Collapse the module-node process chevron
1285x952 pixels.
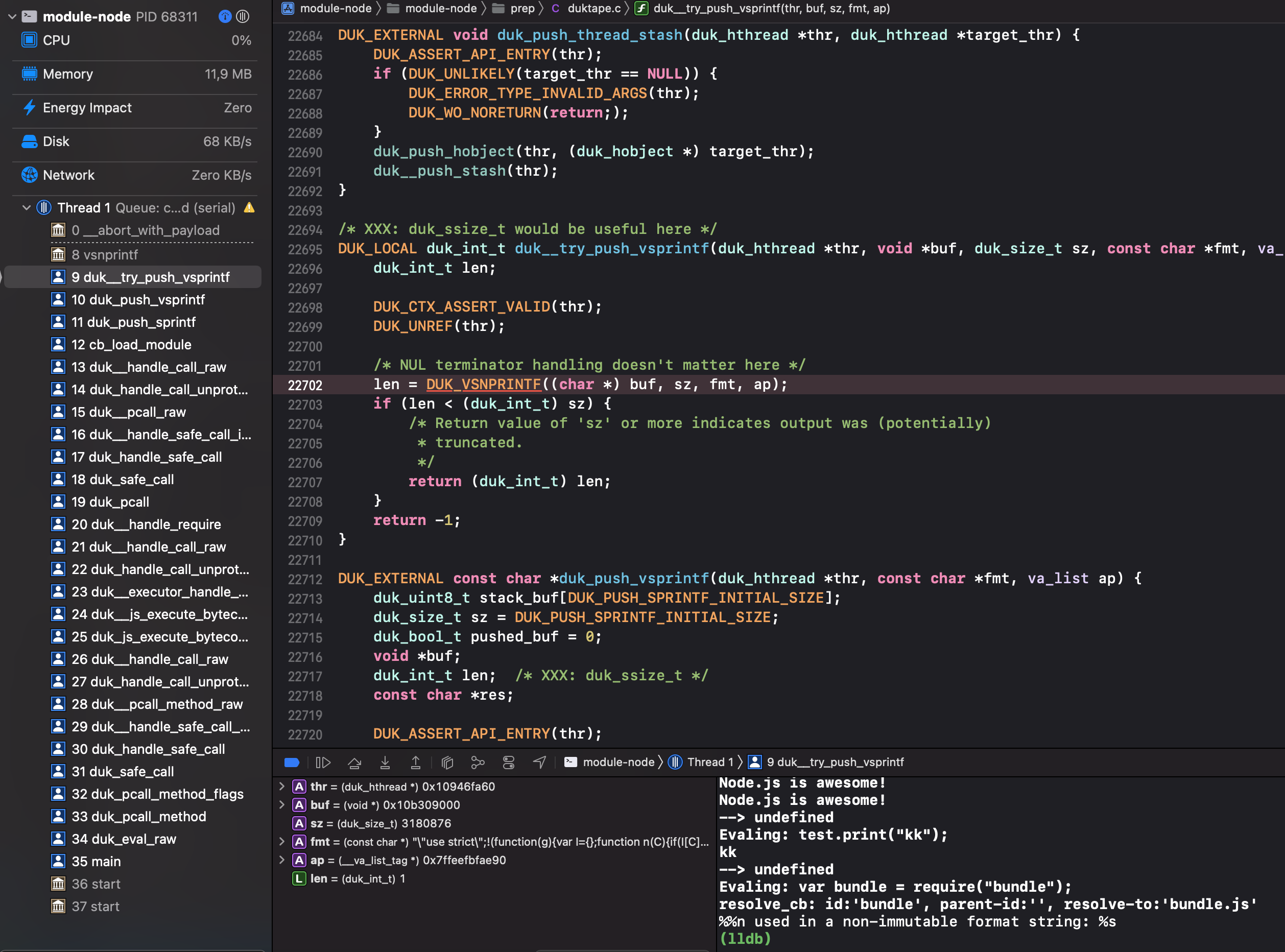[x=12, y=16]
